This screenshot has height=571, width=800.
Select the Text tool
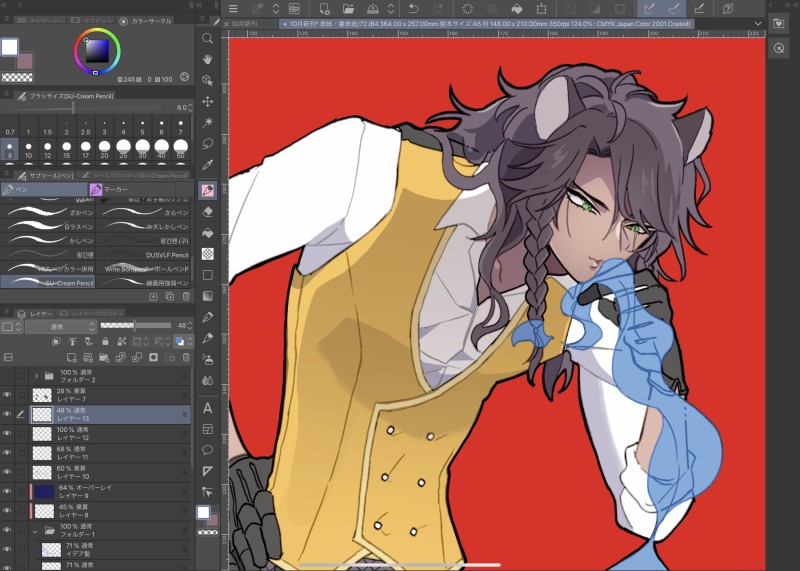point(207,408)
